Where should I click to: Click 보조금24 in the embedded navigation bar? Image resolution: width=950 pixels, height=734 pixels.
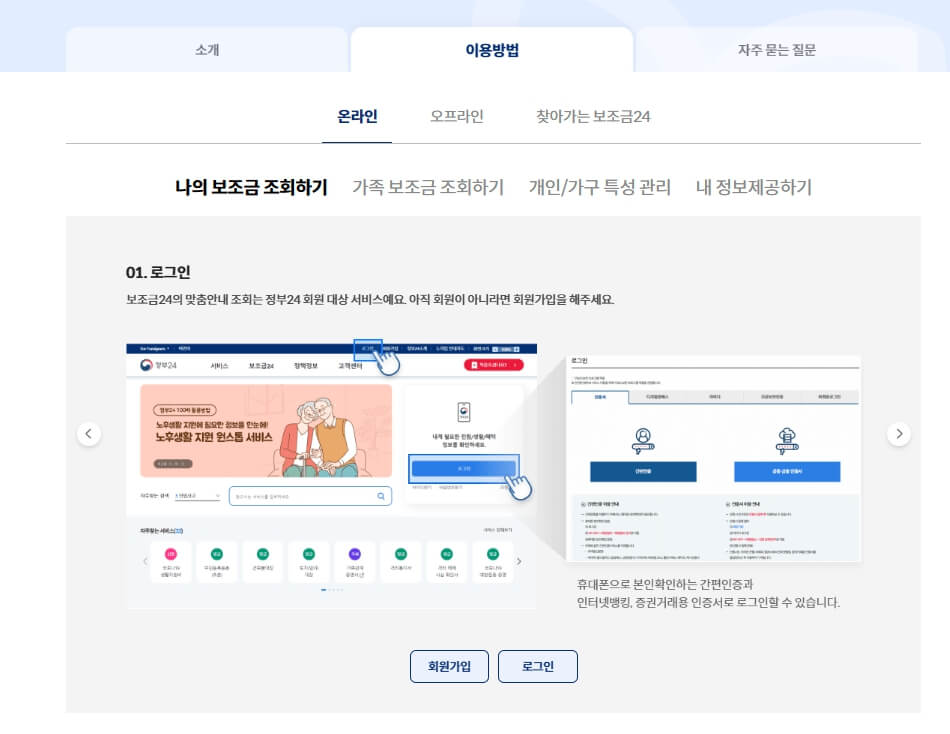261,367
